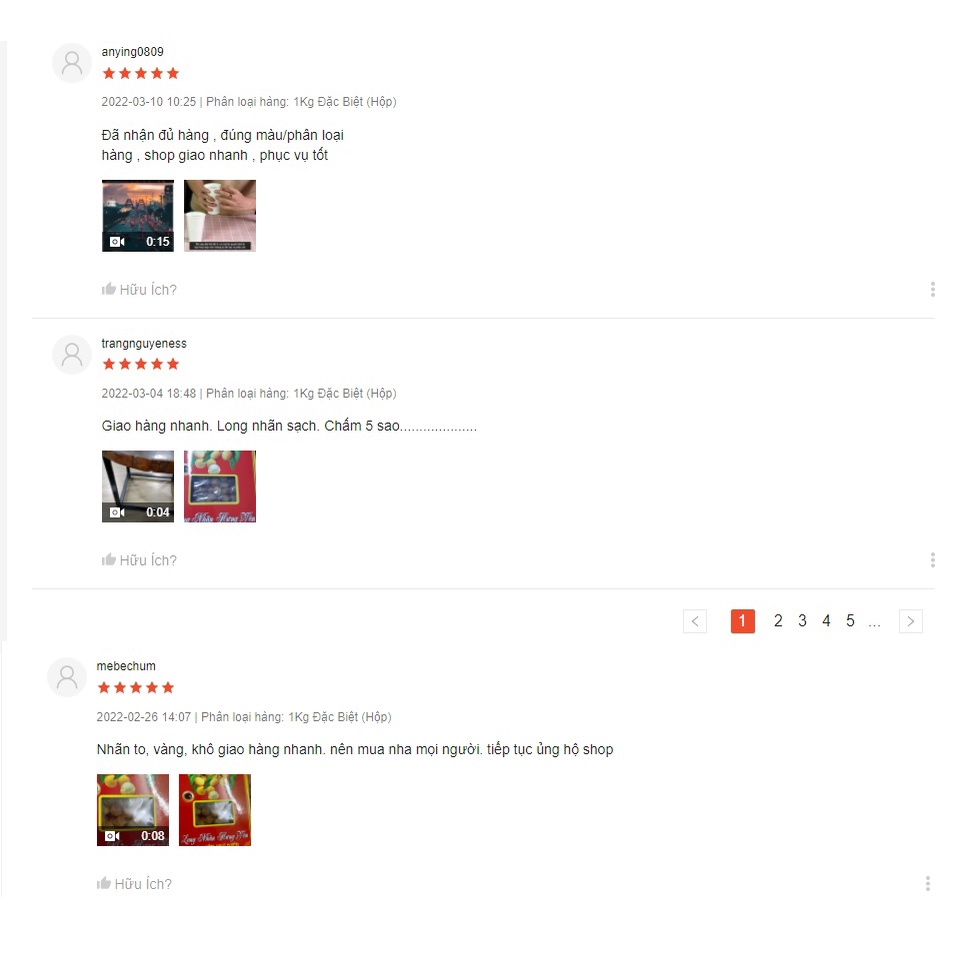The height and width of the screenshot is (959, 959).
Task: Play mebechum's 0:08 review video
Action: (x=133, y=810)
